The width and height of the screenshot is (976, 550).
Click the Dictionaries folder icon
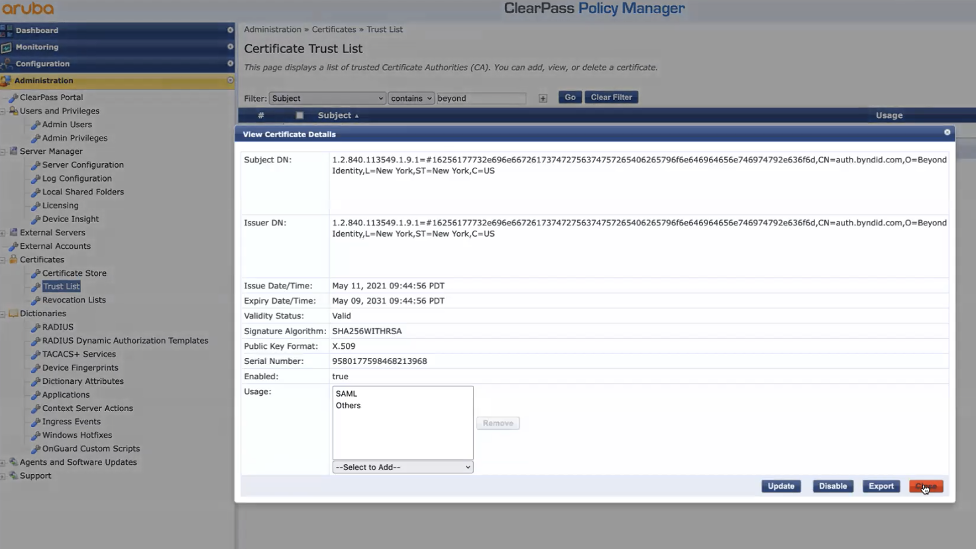13,314
